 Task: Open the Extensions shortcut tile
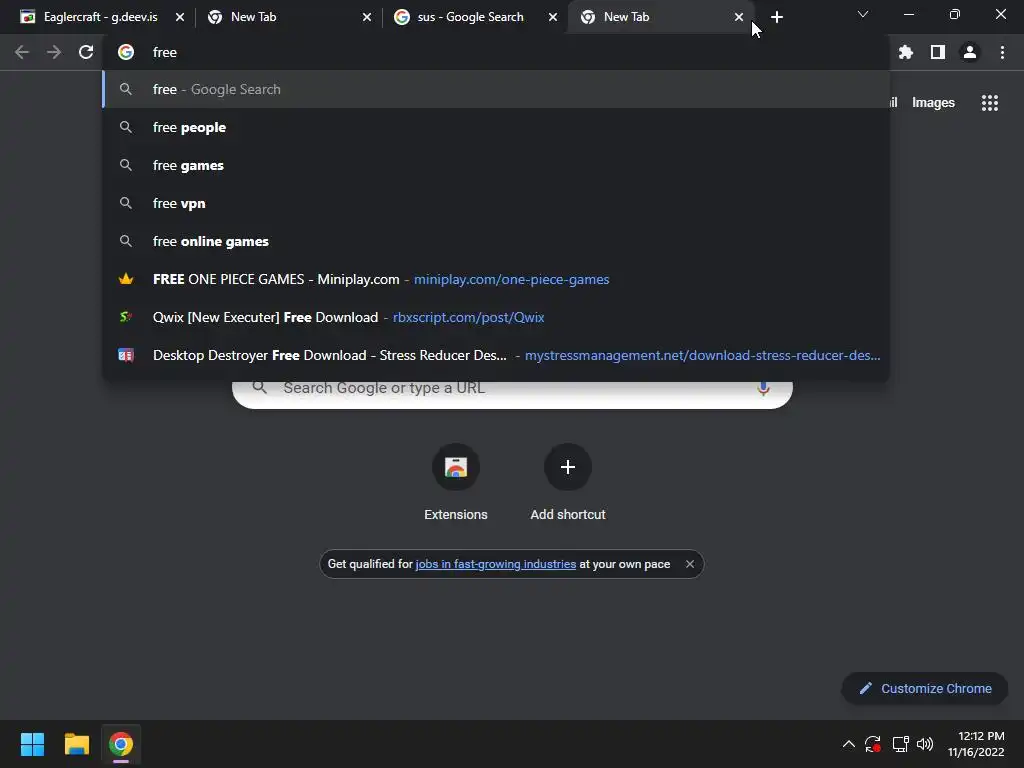456,483
